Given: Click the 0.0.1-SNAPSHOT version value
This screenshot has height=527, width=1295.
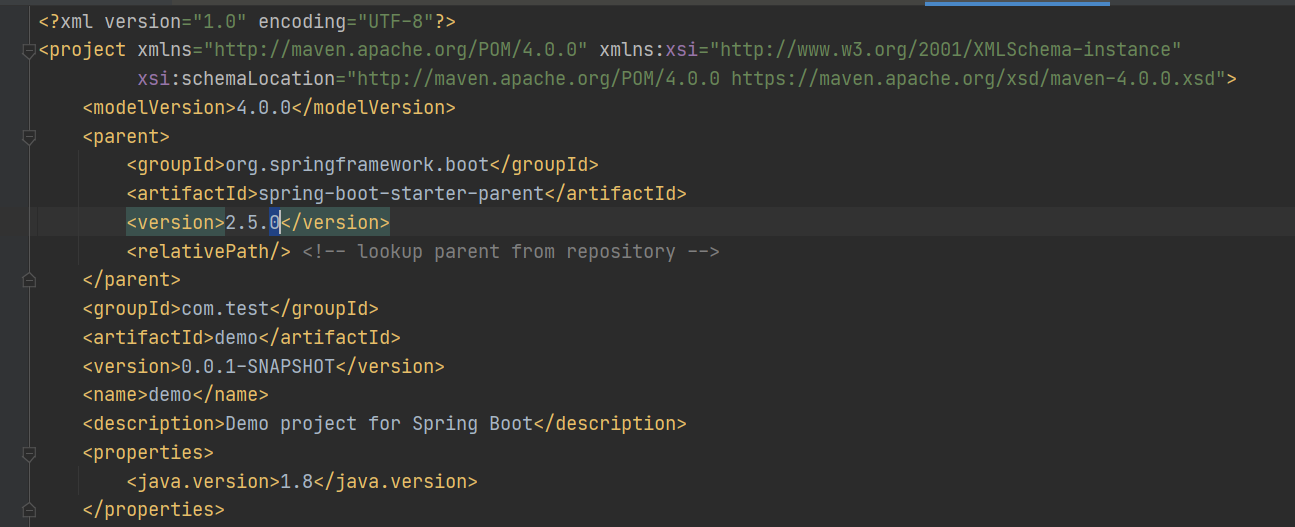Looking at the screenshot, I should point(257,366).
